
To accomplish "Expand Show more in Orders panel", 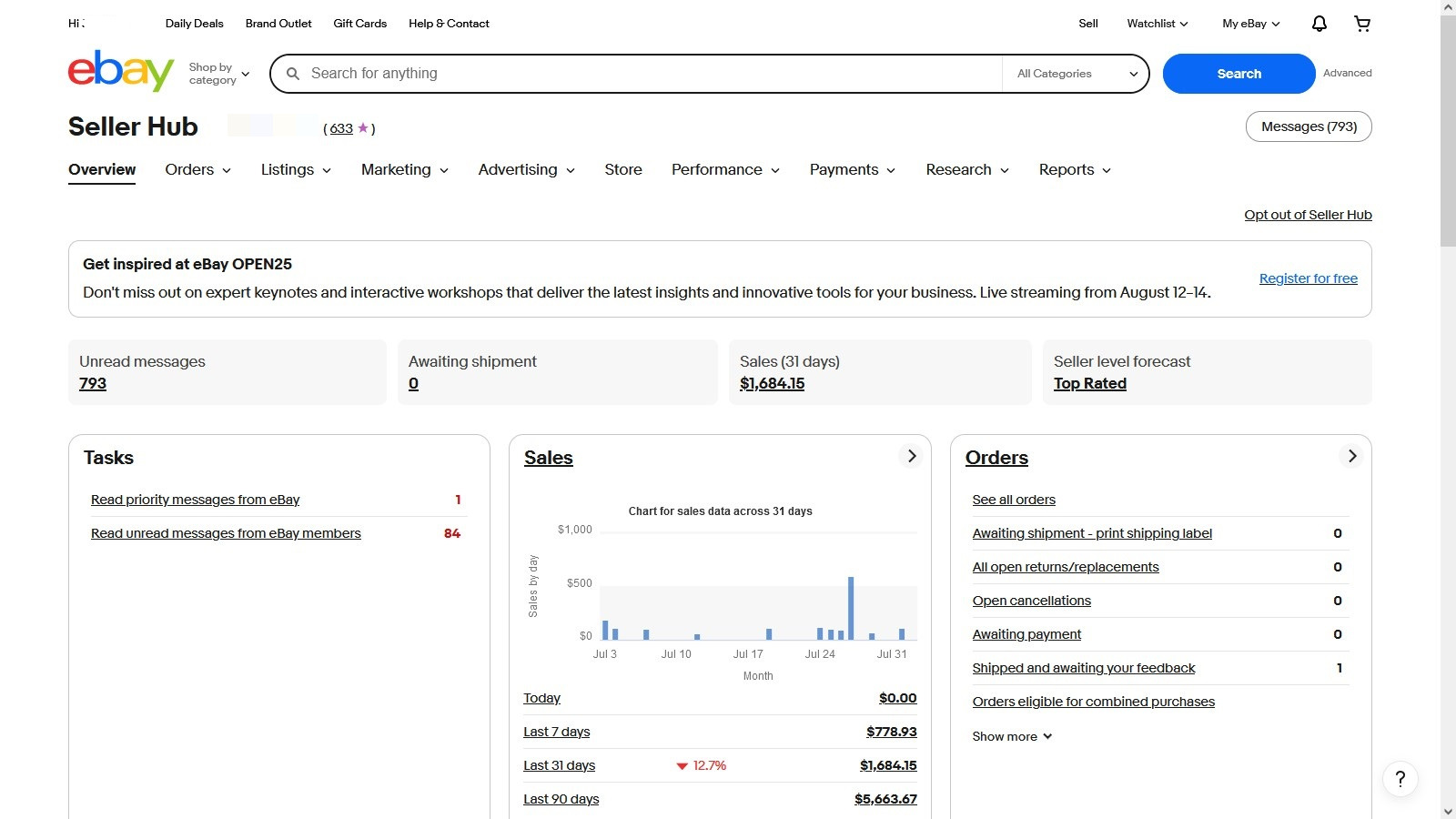I will [x=1012, y=736].
